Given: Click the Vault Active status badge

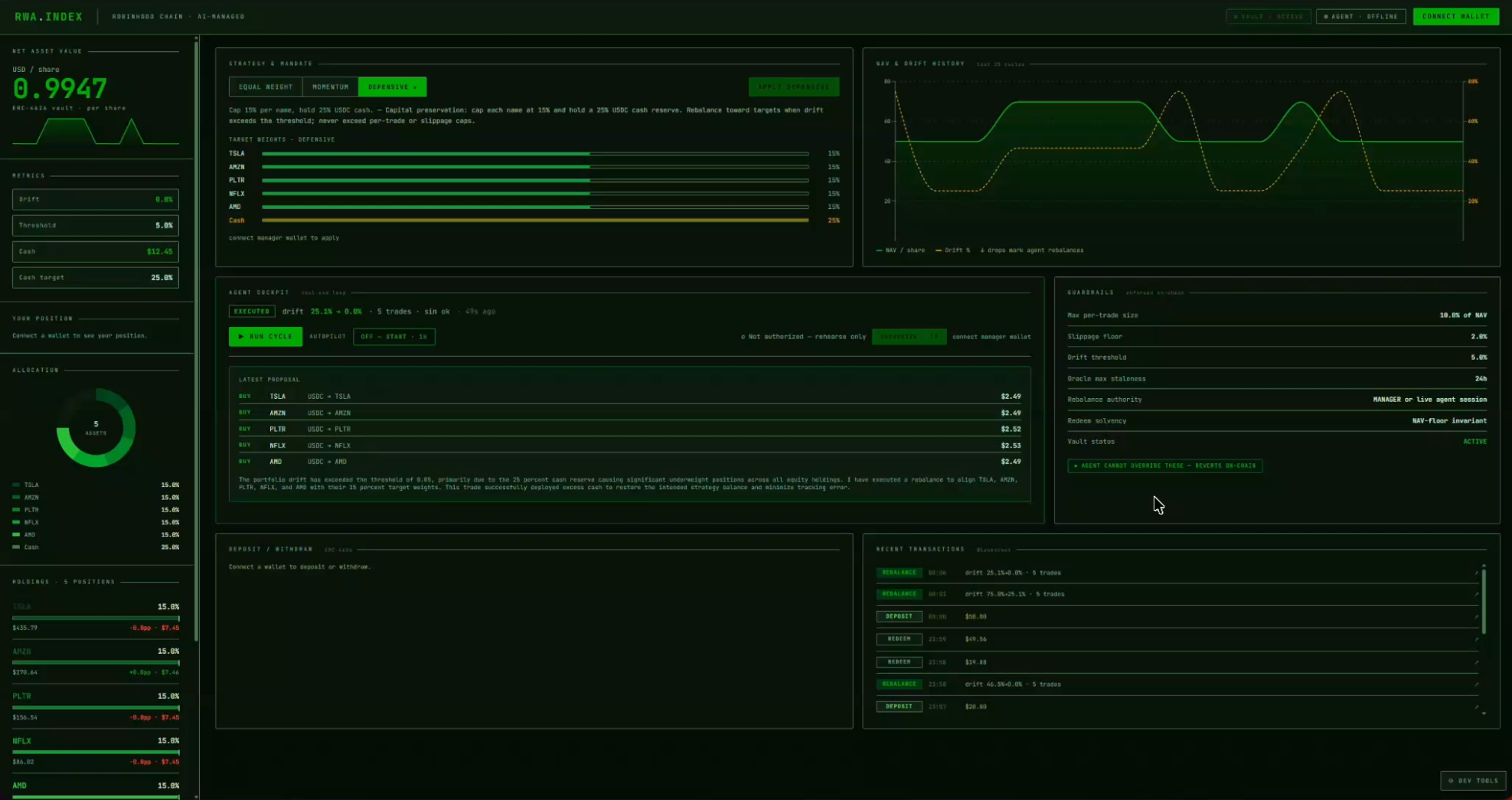Looking at the screenshot, I should click(x=1268, y=16).
